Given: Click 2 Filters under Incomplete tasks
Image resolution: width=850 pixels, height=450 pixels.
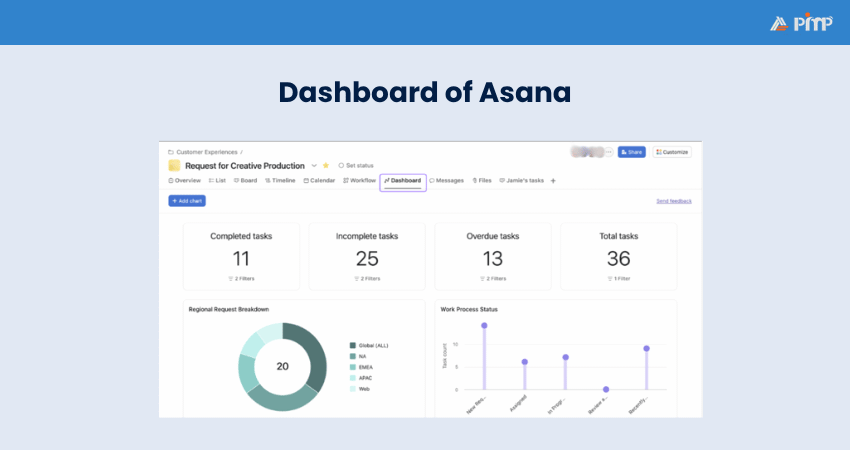Looking at the screenshot, I should 367,279.
